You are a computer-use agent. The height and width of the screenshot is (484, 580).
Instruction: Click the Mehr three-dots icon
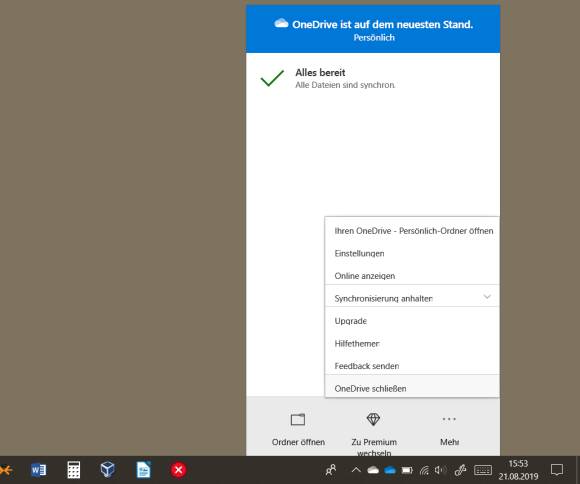(449, 419)
